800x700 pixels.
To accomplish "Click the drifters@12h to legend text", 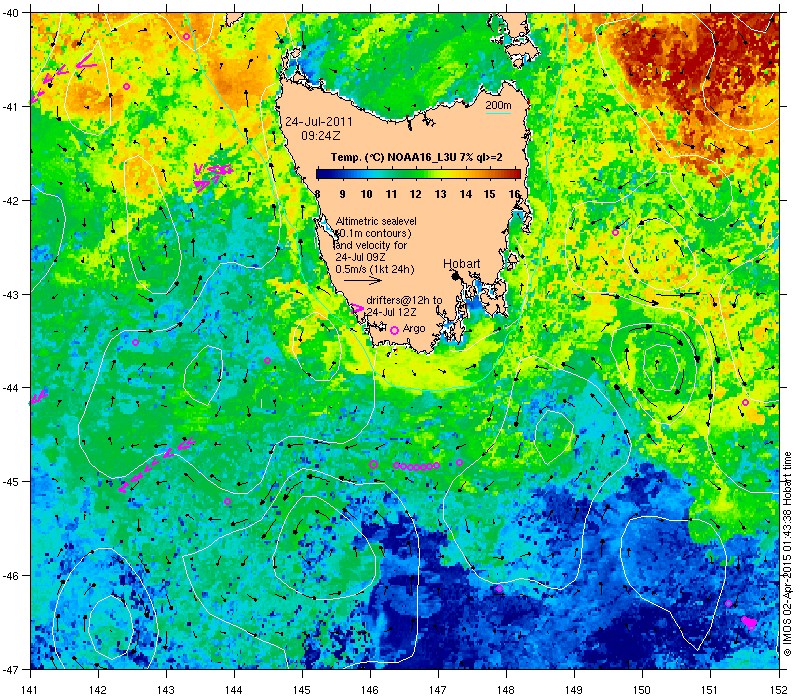I will pos(405,301).
